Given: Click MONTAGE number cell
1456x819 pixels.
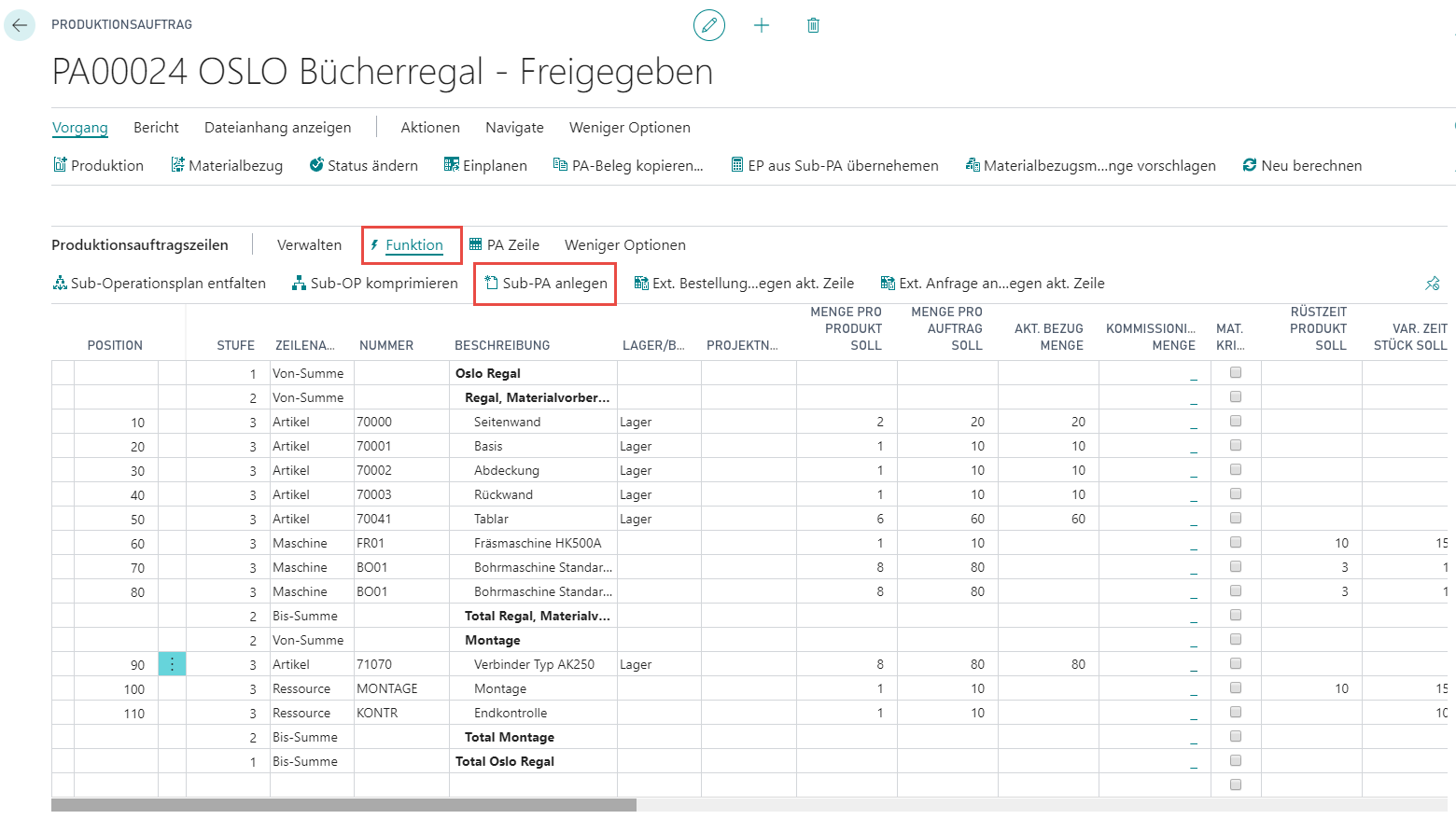Looking at the screenshot, I should 401,688.
